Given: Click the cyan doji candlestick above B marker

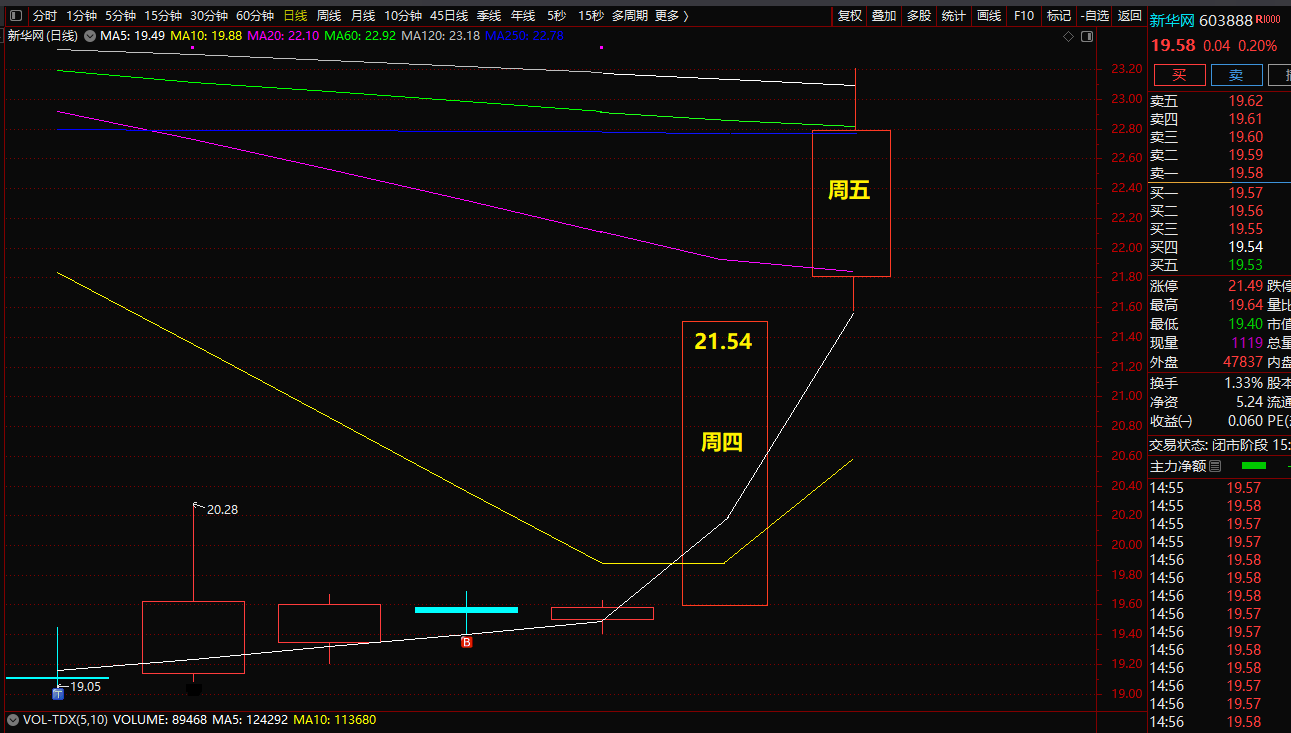Looking at the screenshot, I should pos(466,609).
